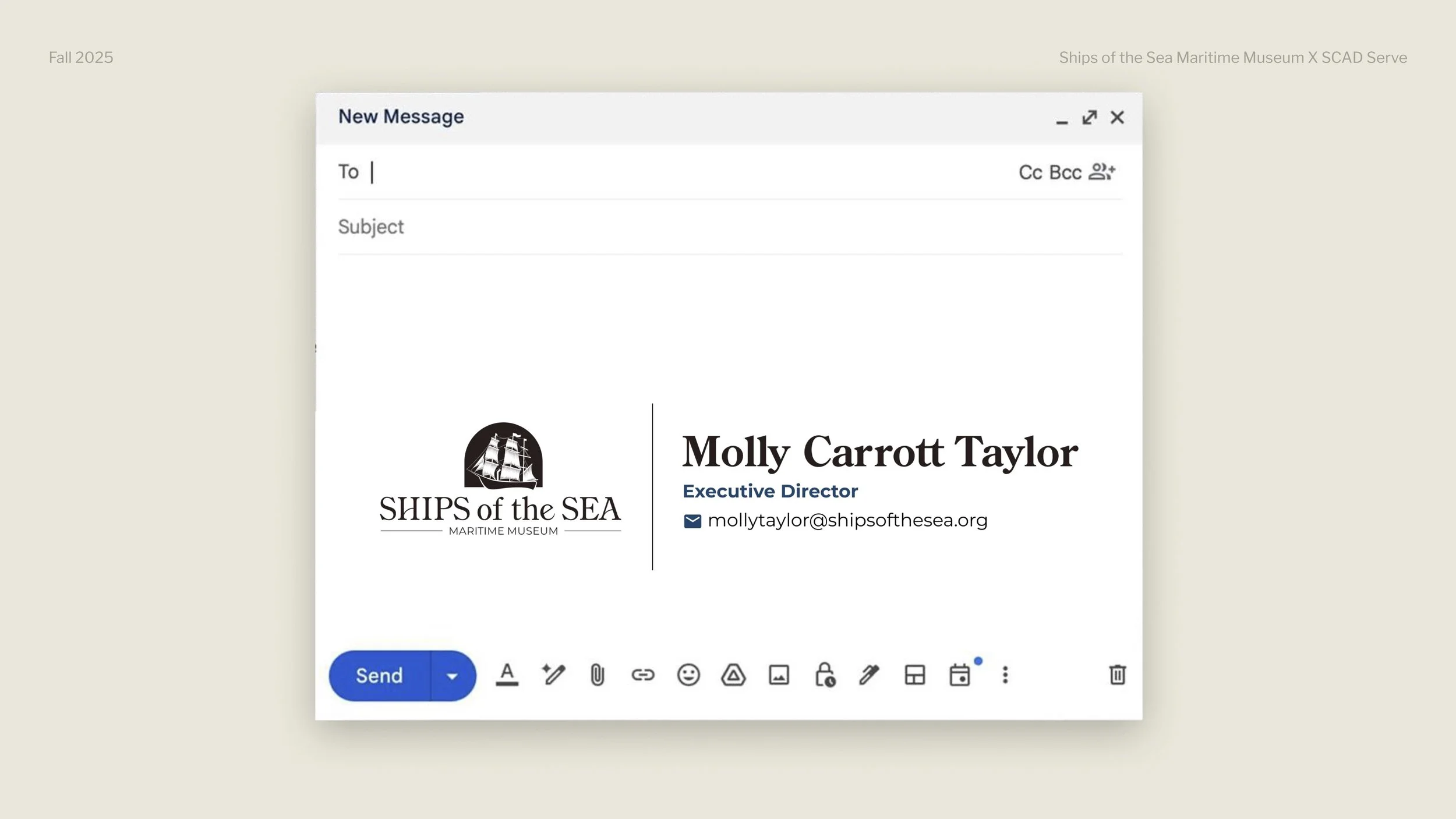Add Bcc recipients
The width and height of the screenshot is (1456, 819).
pos(1065,172)
